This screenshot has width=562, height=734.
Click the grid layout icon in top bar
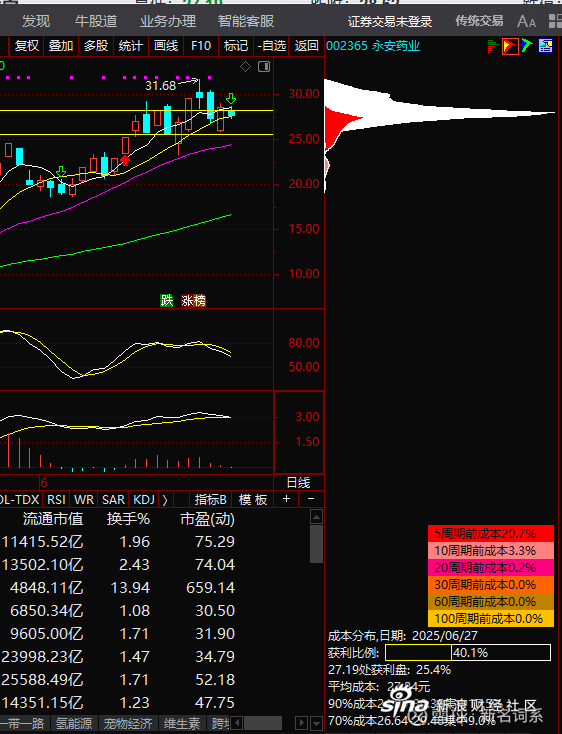[555, 21]
